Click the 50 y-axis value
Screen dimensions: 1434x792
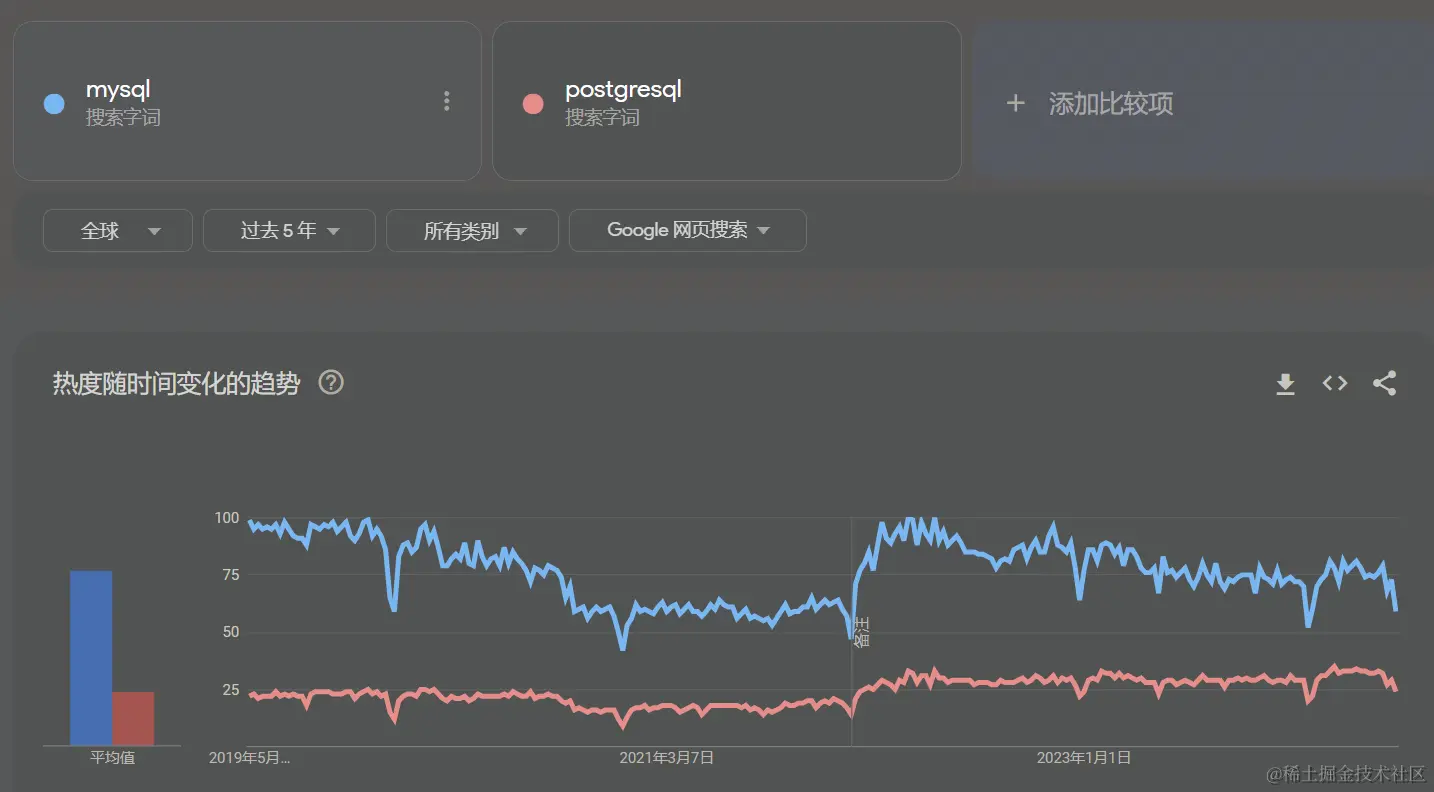pyautogui.click(x=230, y=632)
